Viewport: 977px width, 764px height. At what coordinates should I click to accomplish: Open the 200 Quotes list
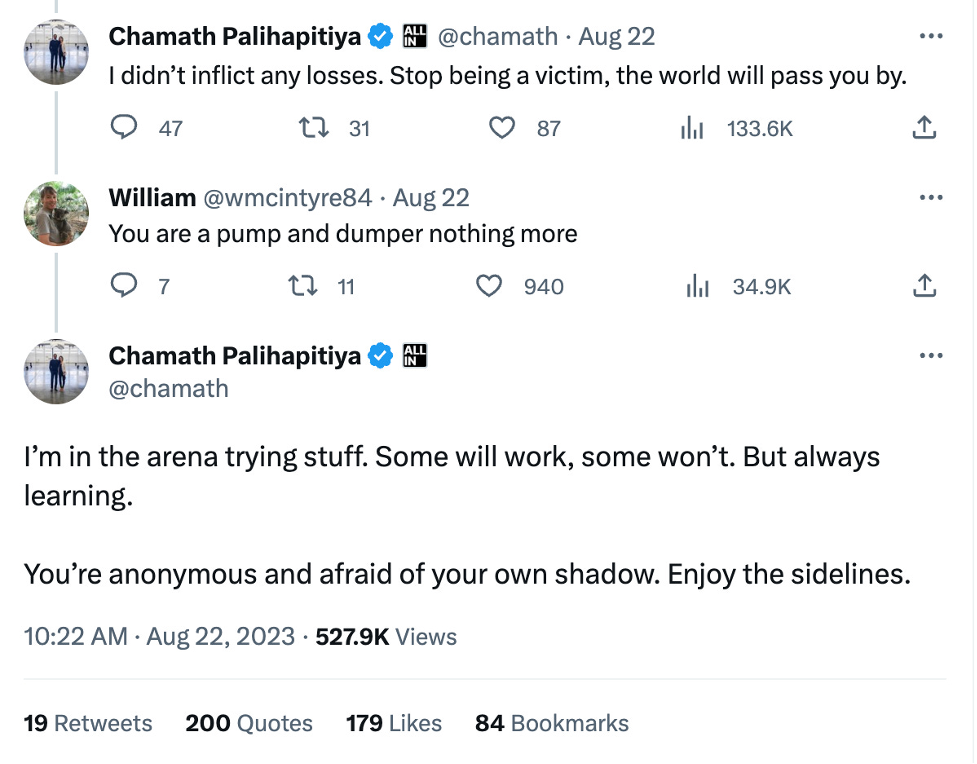(249, 723)
